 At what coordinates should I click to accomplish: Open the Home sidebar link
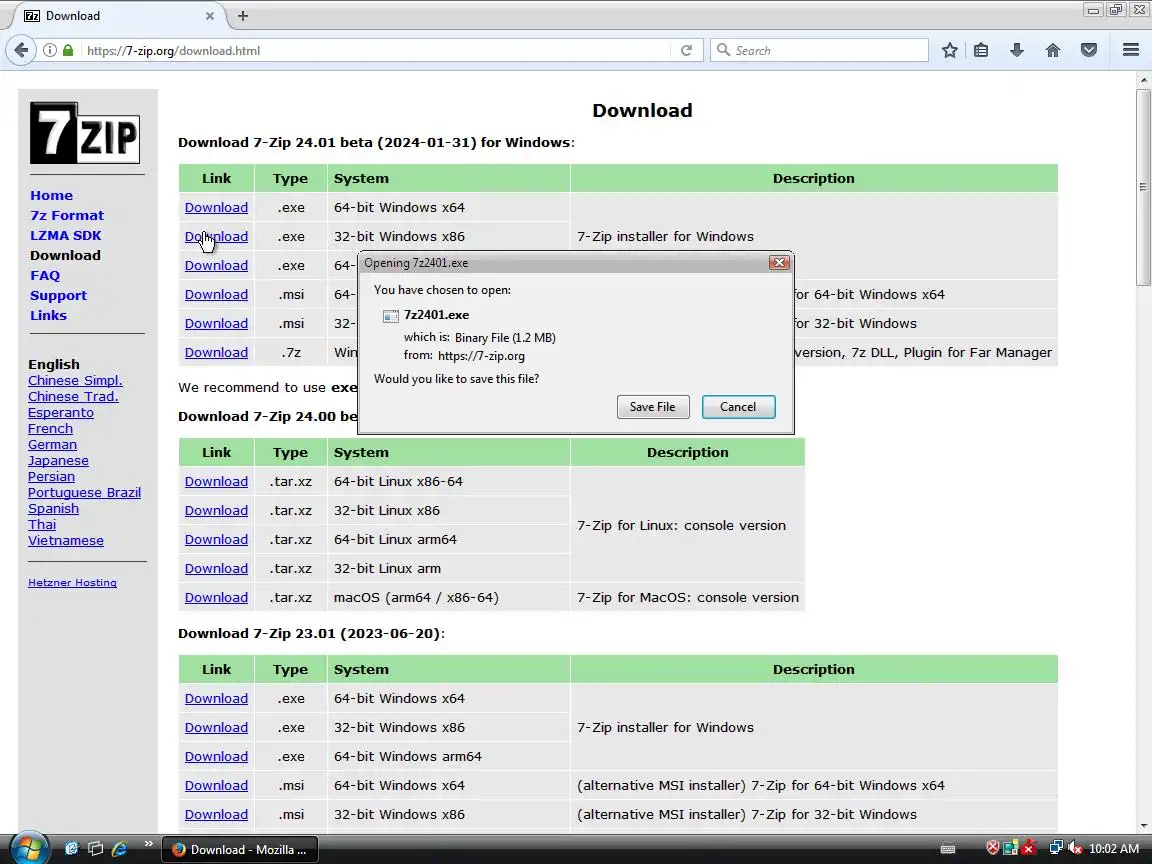[51, 195]
